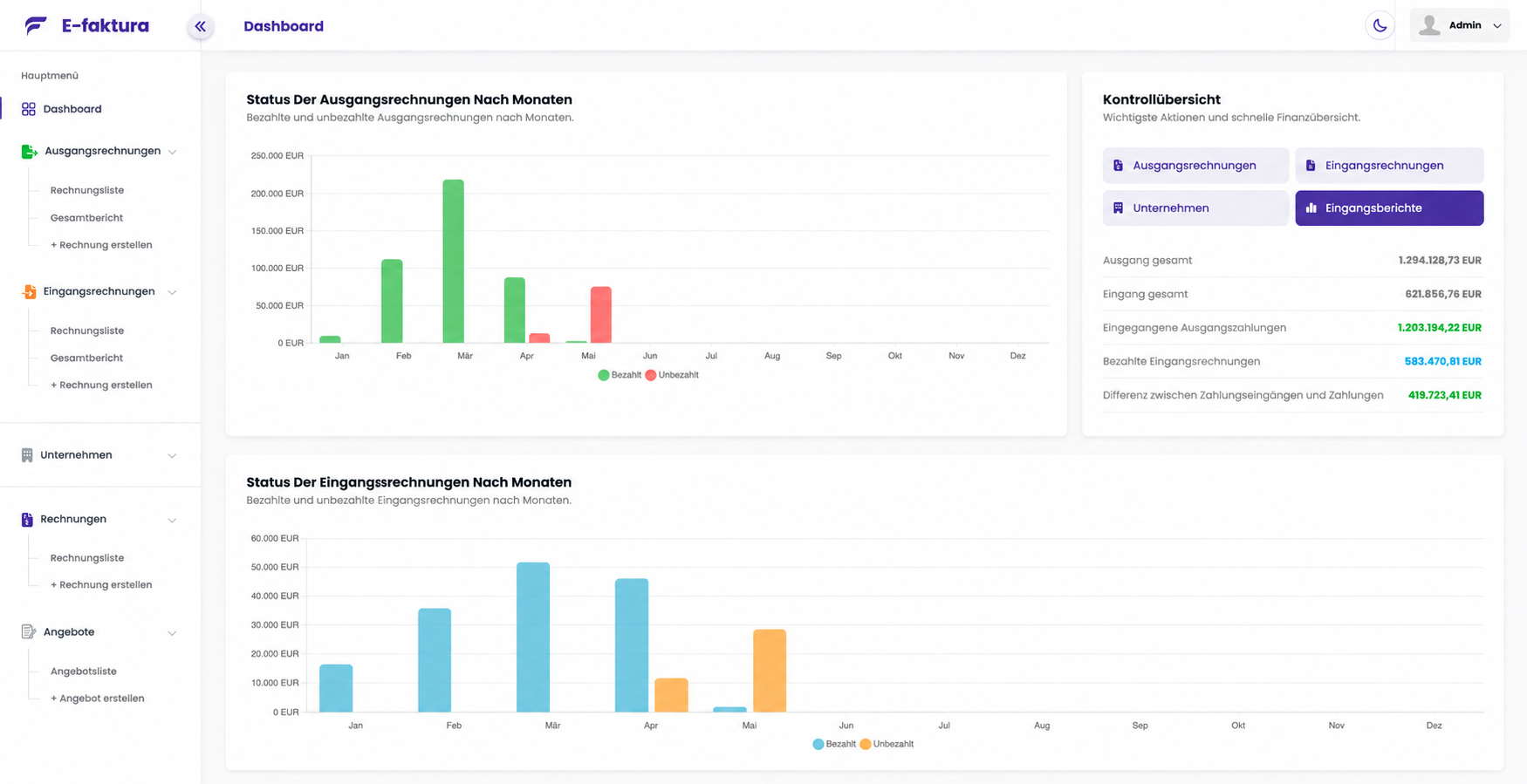Click building icon on Unternehmen quick button

(1119, 208)
